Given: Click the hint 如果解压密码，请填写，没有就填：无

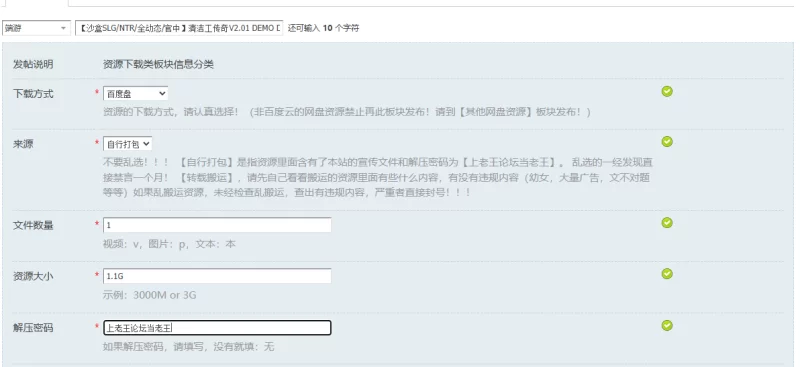Looking at the screenshot, I should [189, 347].
